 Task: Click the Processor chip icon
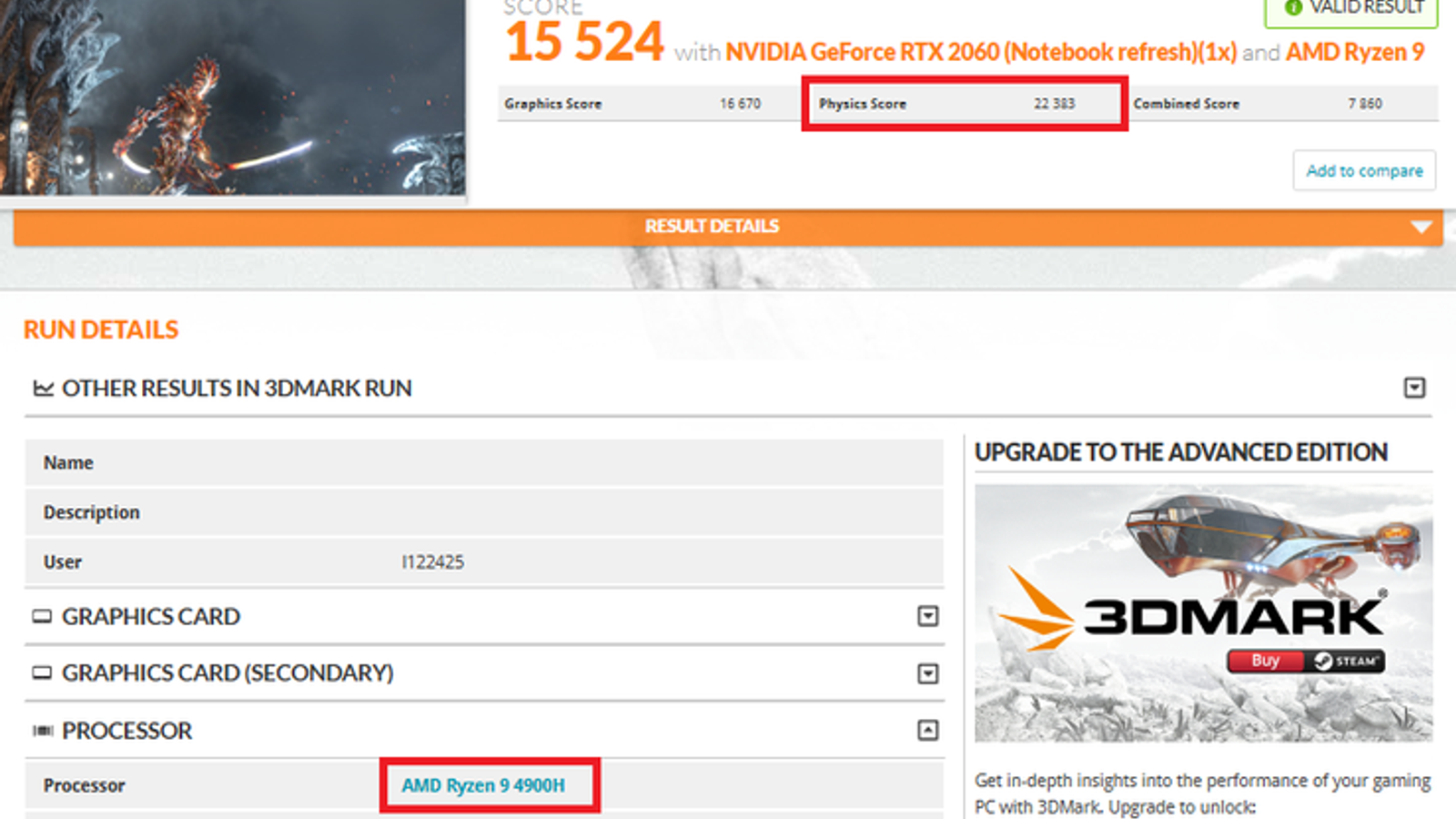42,731
